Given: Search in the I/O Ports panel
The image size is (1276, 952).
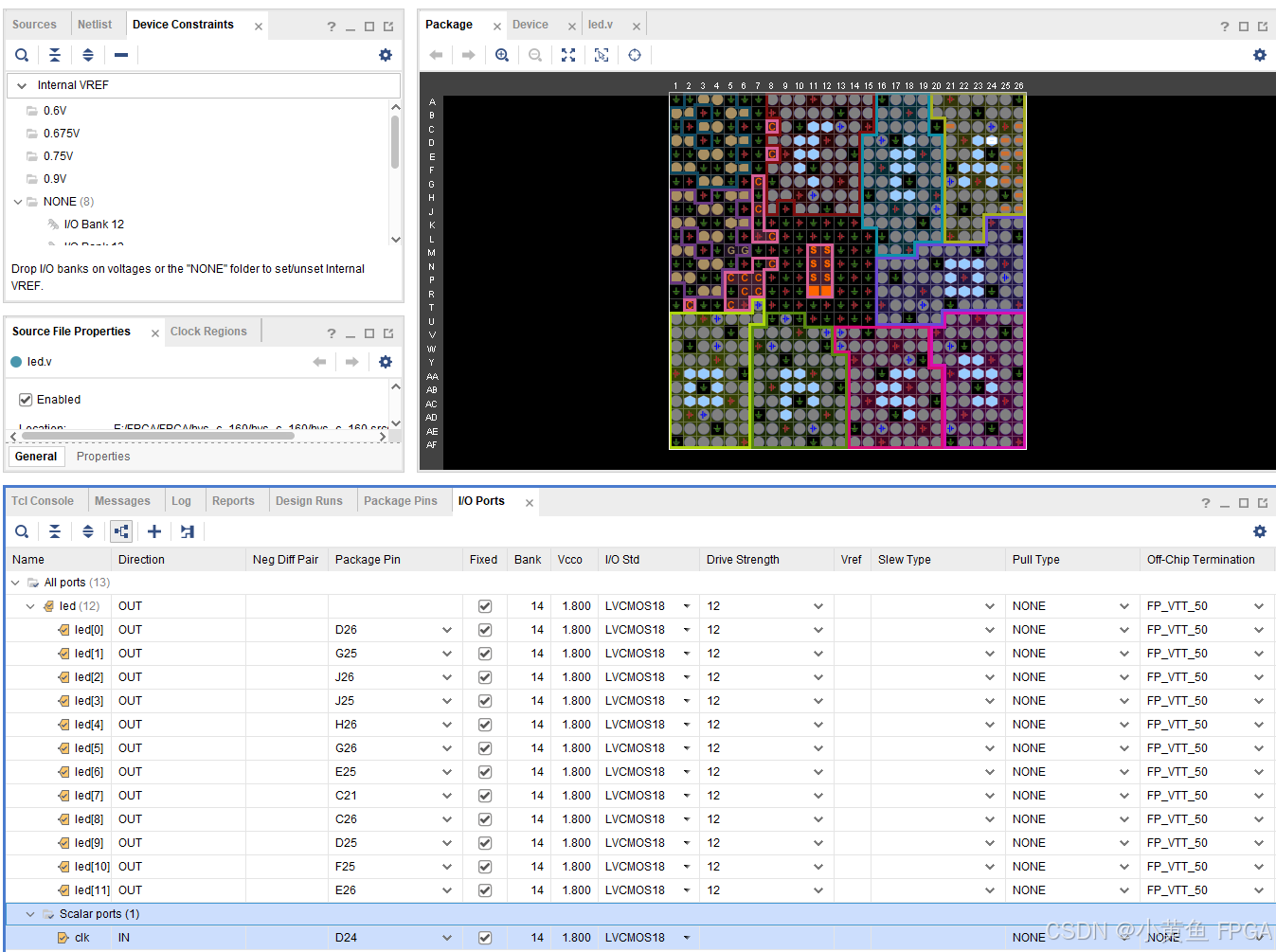Looking at the screenshot, I should click(x=22, y=531).
